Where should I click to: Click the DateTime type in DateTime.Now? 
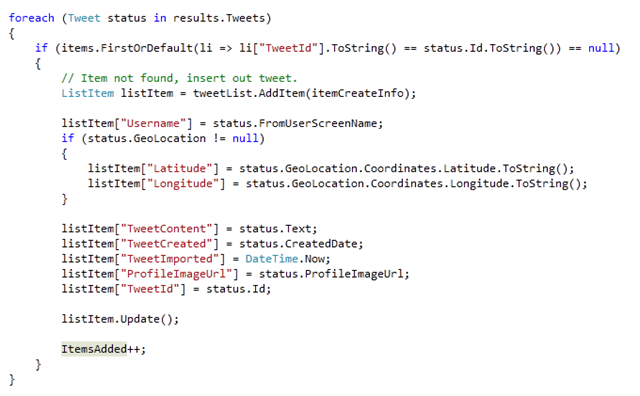272,259
